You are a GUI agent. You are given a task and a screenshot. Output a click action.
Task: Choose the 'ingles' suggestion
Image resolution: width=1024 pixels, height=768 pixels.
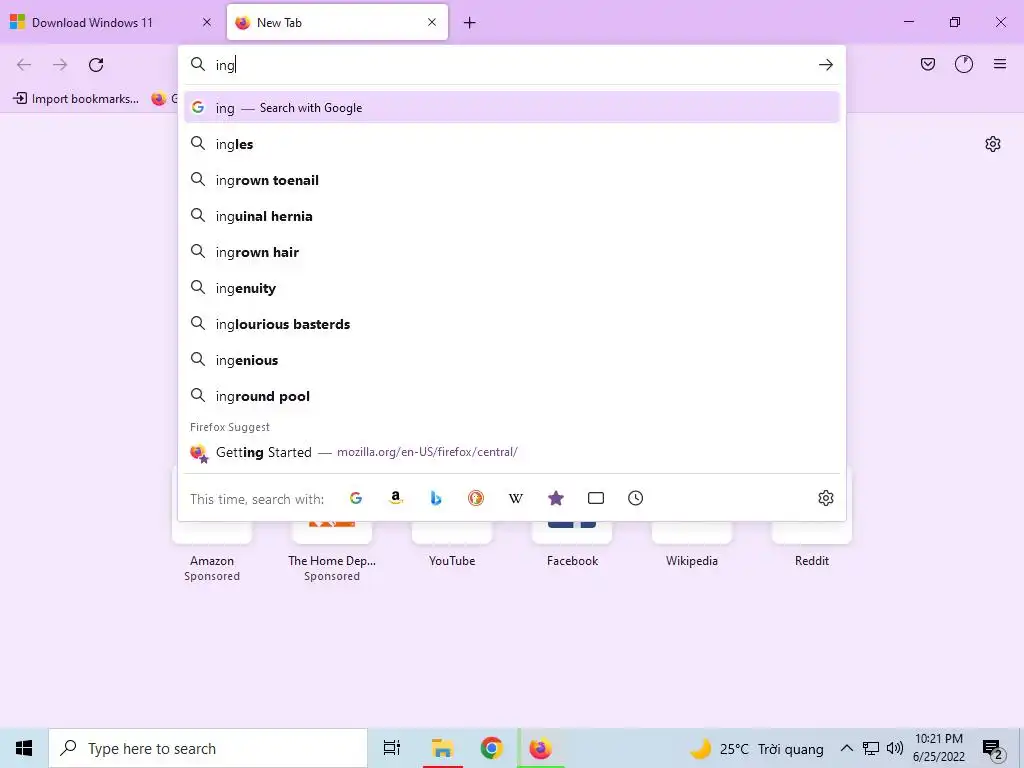coord(511,144)
